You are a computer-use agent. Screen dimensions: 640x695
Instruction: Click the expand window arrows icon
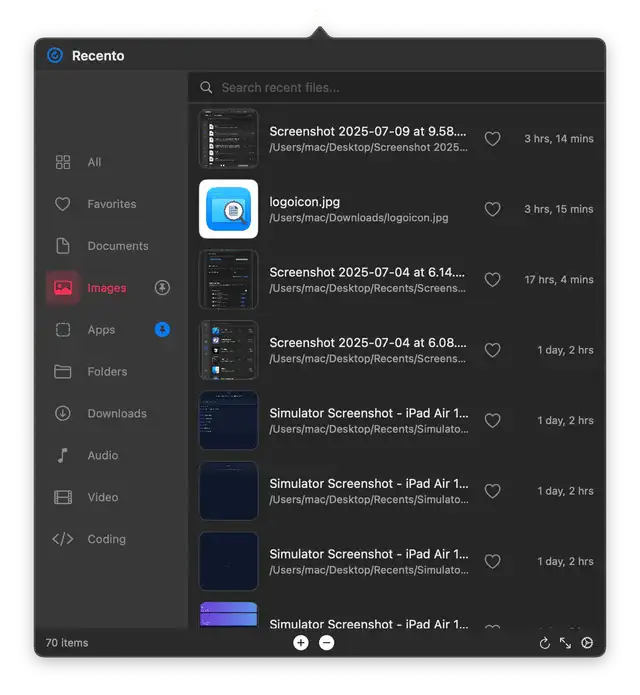565,643
